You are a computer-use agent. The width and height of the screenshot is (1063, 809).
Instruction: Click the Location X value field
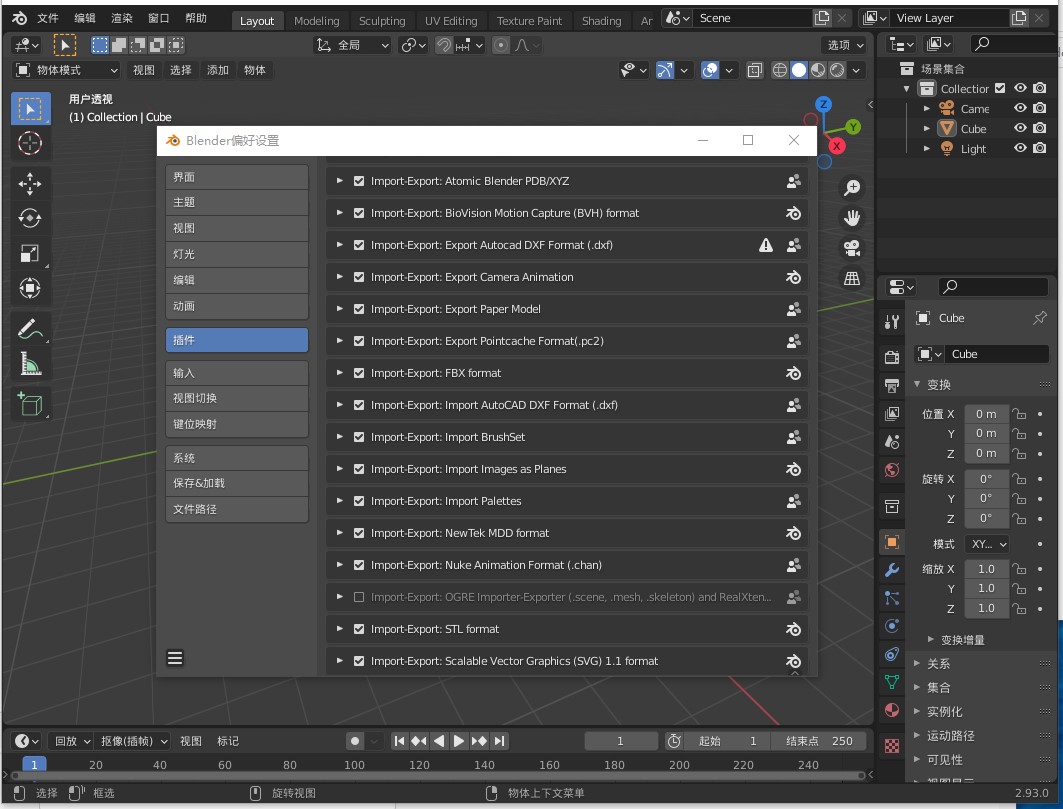[x=986, y=414]
